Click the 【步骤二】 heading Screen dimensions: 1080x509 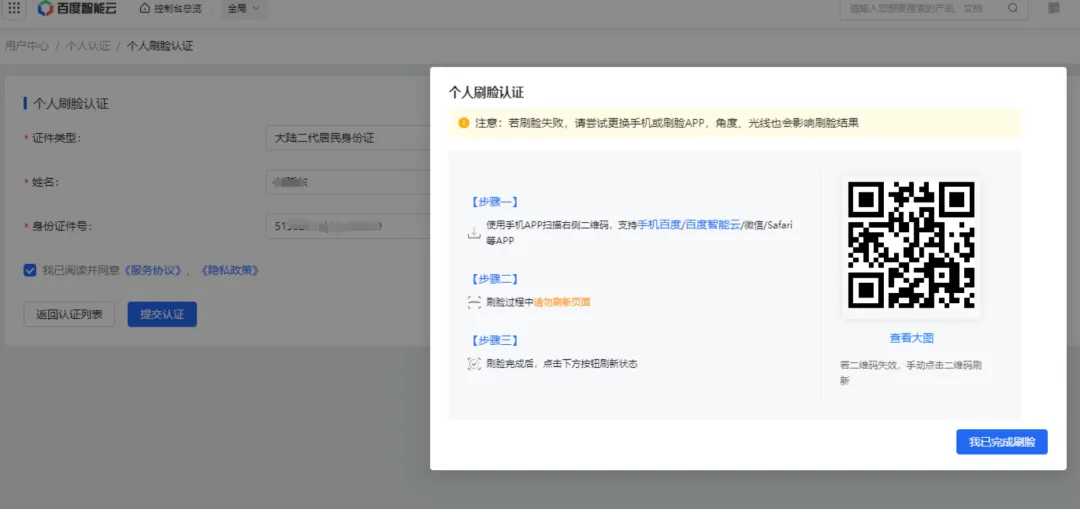point(493,279)
